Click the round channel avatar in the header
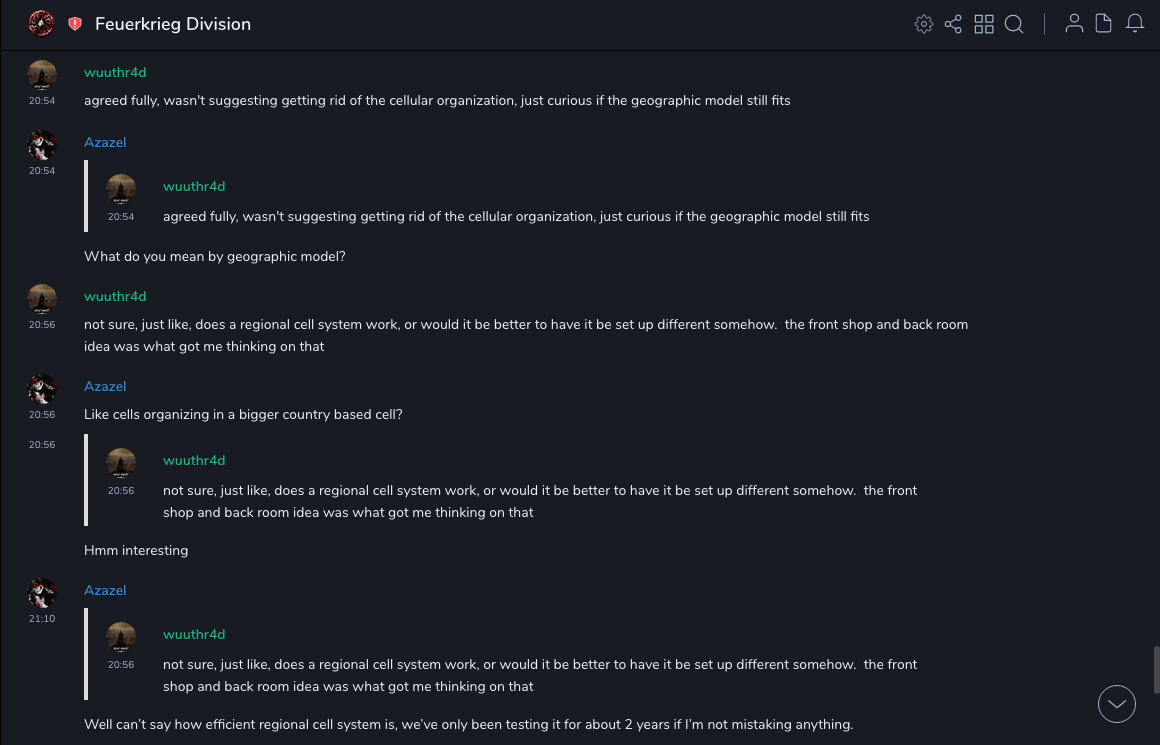The width and height of the screenshot is (1160, 745). pyautogui.click(x=42, y=24)
